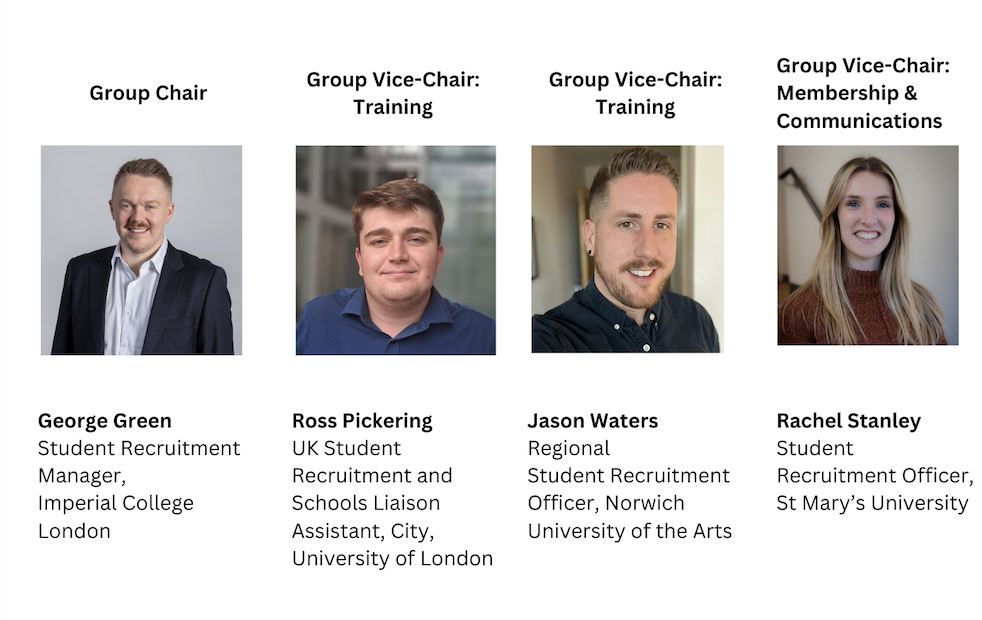Select the name 'Rachel Stanley'

pyautogui.click(x=849, y=421)
